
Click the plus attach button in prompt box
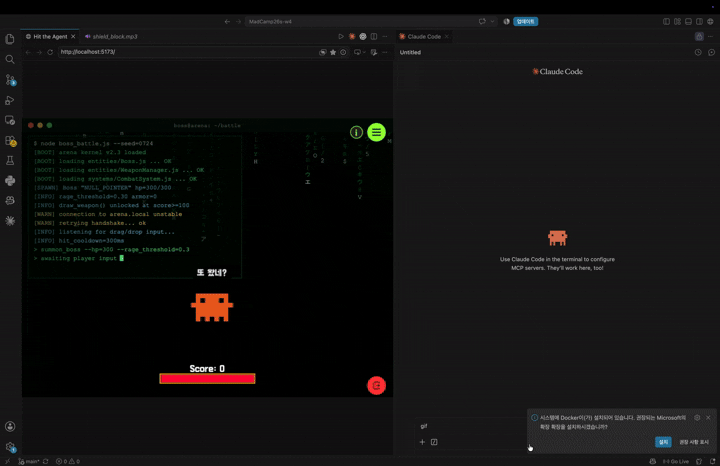click(422, 442)
